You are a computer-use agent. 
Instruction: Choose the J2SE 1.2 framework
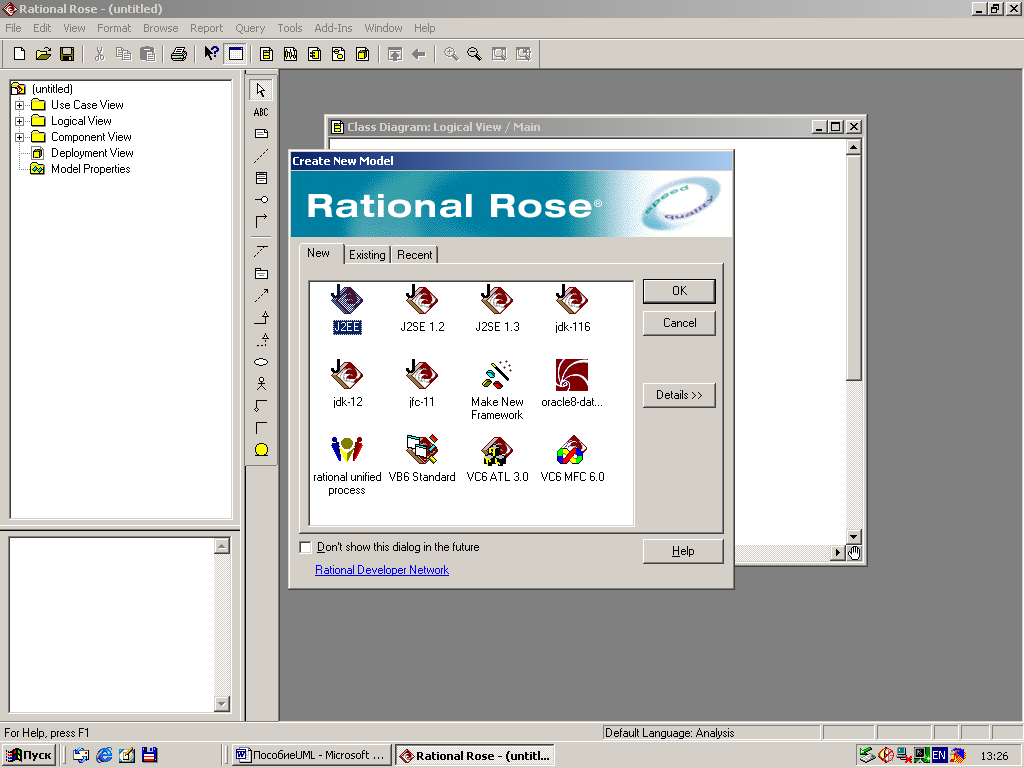[x=422, y=310]
